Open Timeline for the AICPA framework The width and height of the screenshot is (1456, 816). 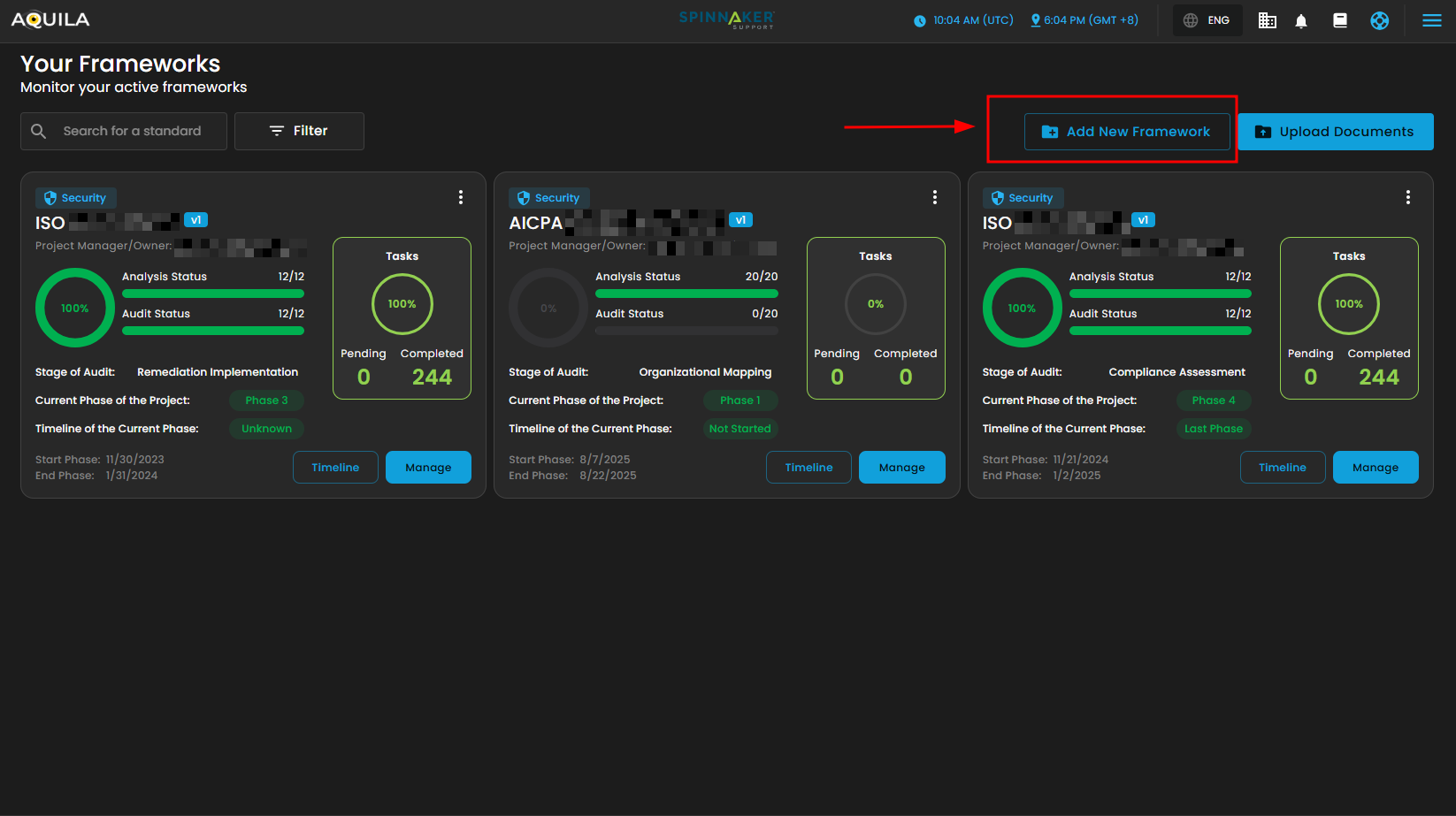tap(808, 468)
